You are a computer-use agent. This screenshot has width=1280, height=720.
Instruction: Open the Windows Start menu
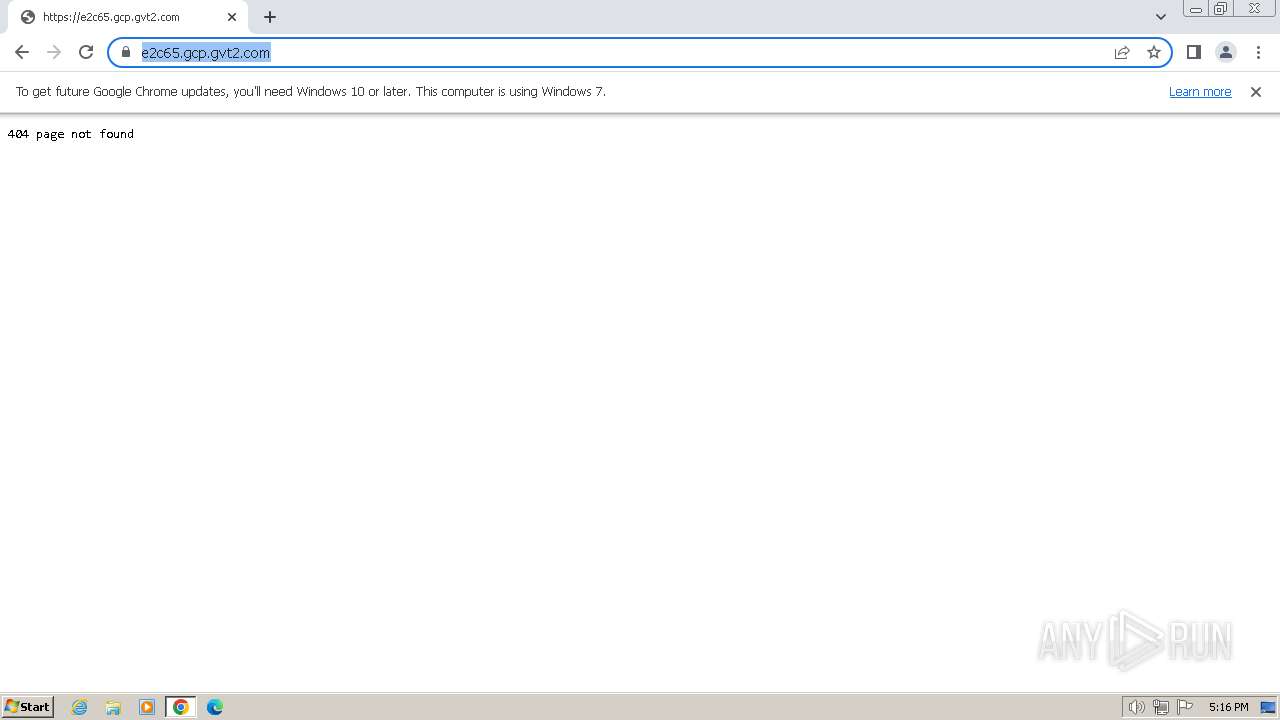click(x=28, y=707)
